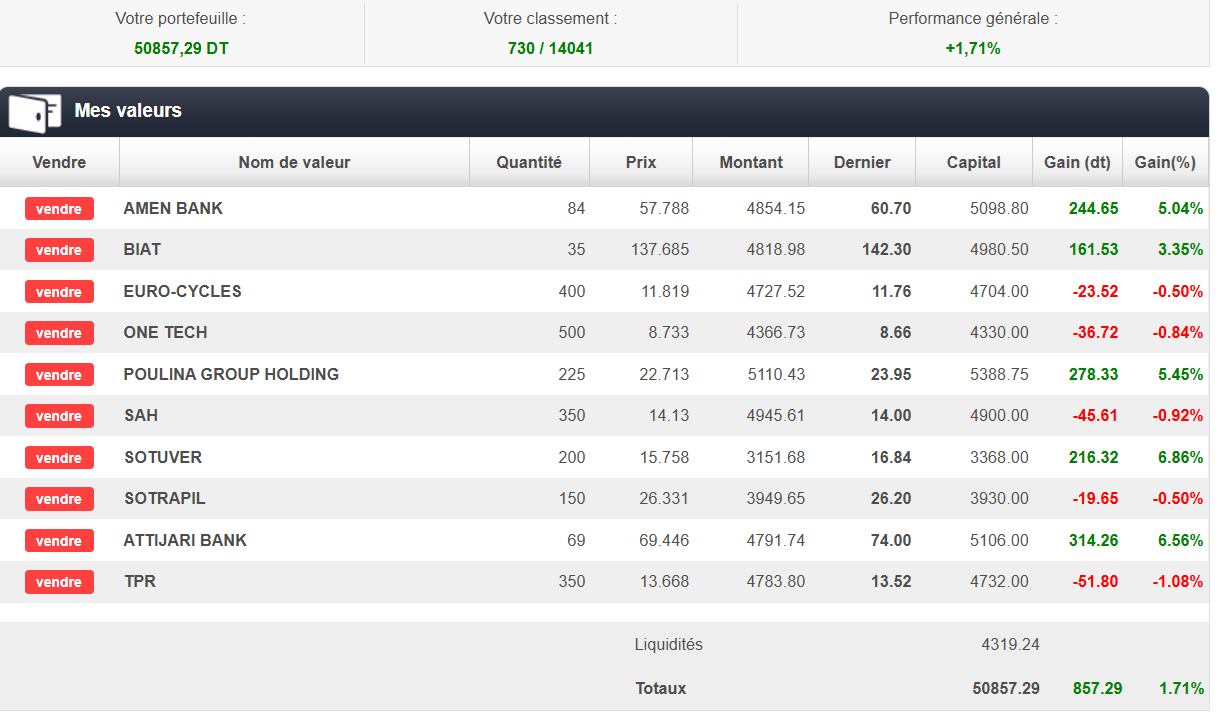Open the AMEN BANK stock name

173,209
